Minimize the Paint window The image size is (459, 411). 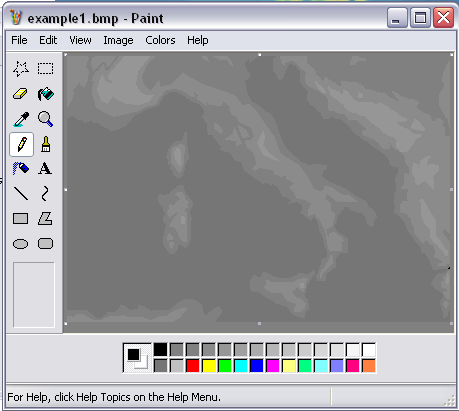(397, 18)
